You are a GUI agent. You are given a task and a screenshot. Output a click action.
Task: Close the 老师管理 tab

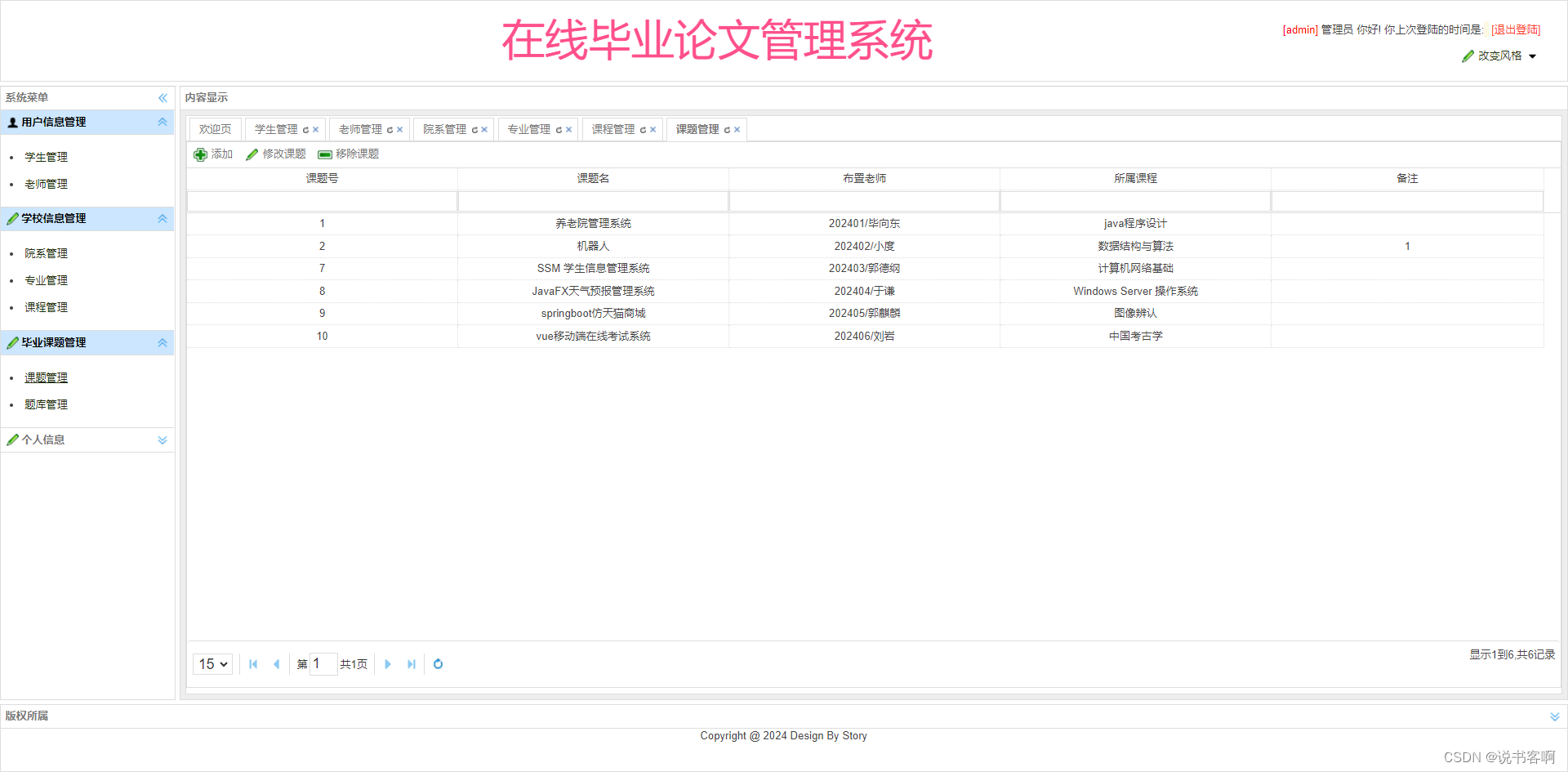[x=400, y=130]
